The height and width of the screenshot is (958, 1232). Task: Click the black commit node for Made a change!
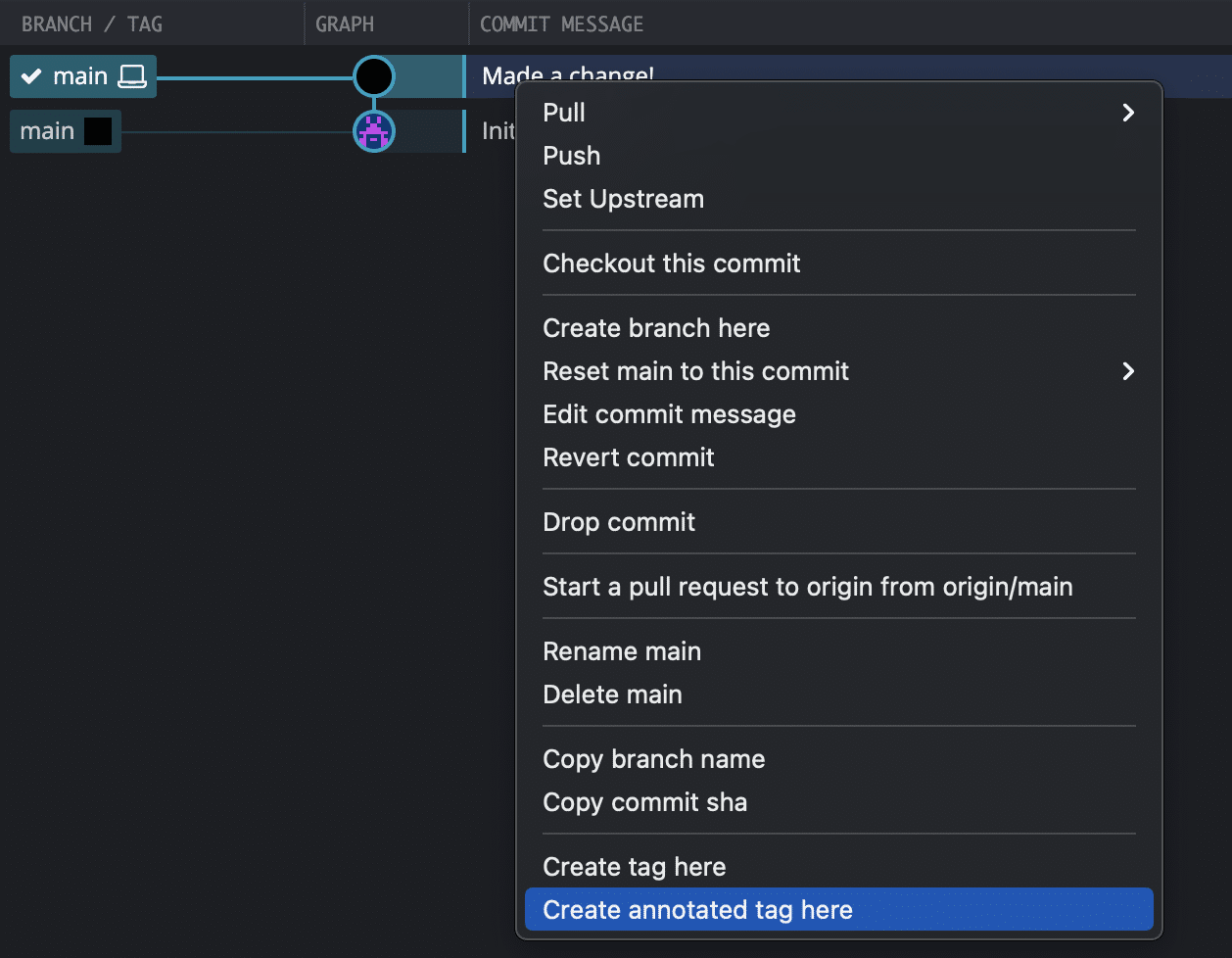(x=374, y=76)
